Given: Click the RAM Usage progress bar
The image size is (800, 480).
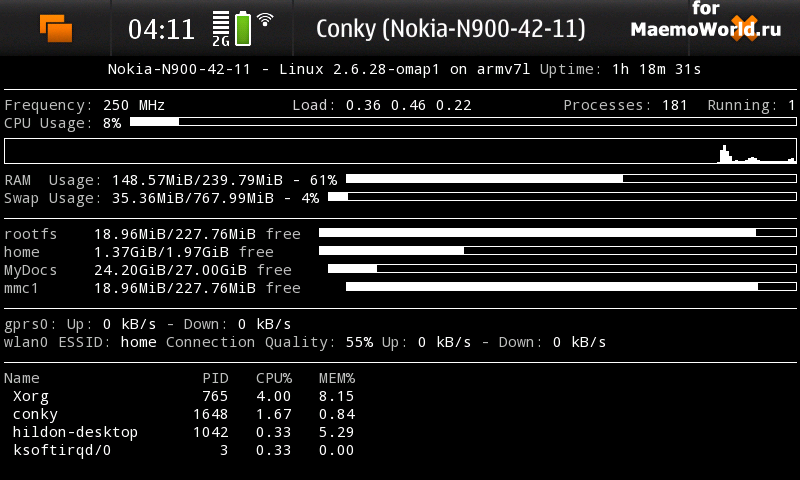Looking at the screenshot, I should point(571,179).
